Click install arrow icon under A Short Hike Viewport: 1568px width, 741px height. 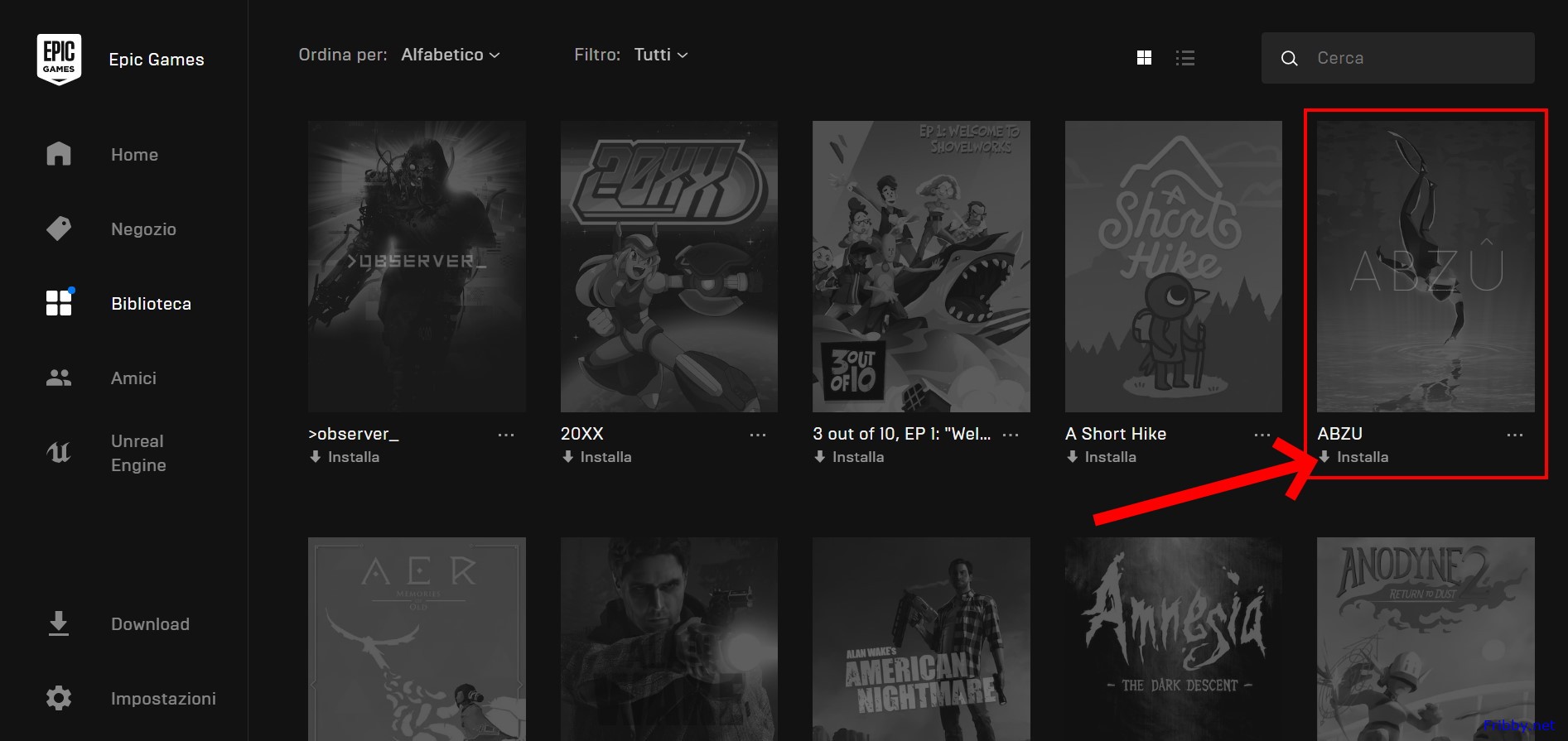[1072, 456]
